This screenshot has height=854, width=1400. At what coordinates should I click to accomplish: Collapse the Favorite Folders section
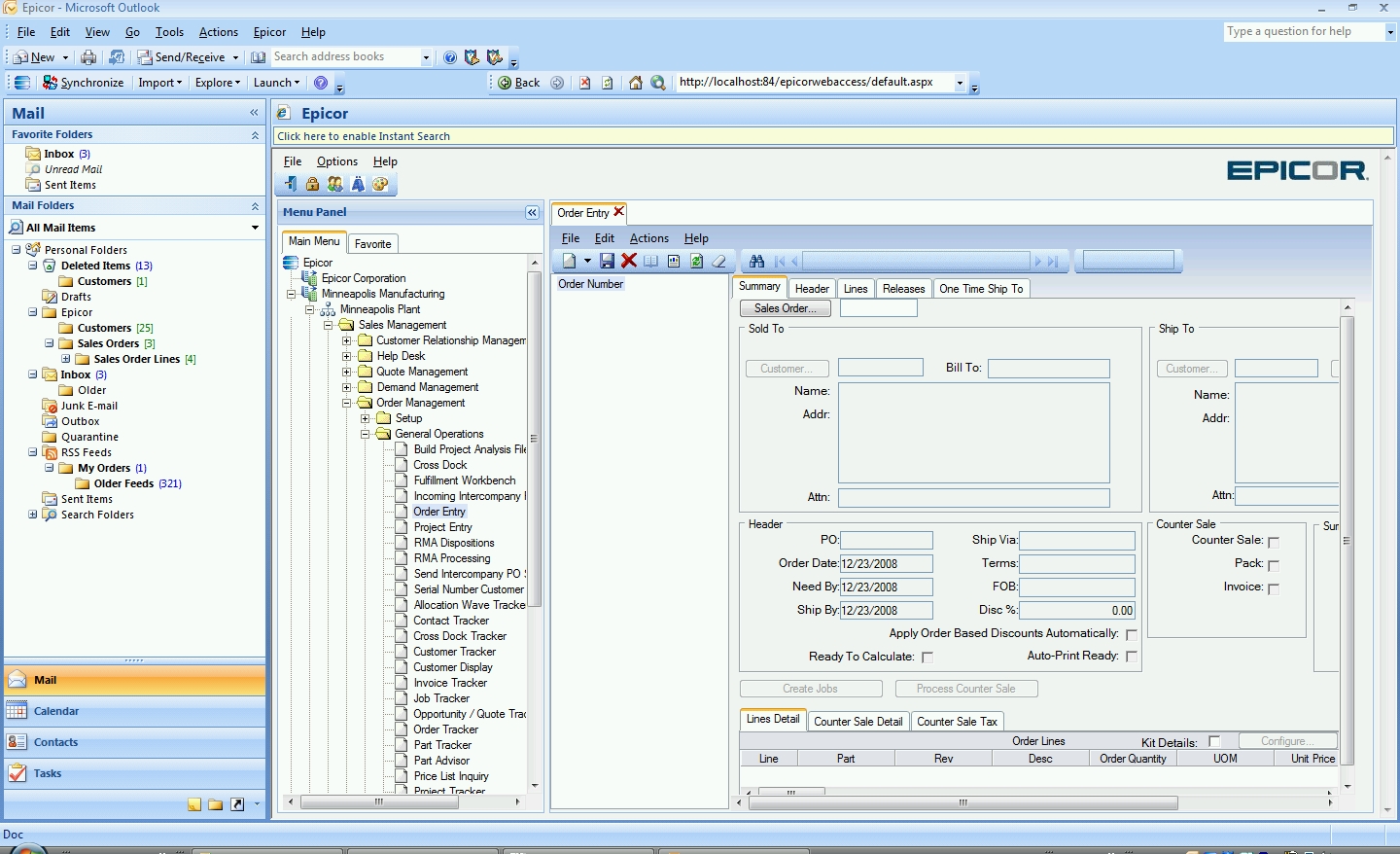point(255,135)
